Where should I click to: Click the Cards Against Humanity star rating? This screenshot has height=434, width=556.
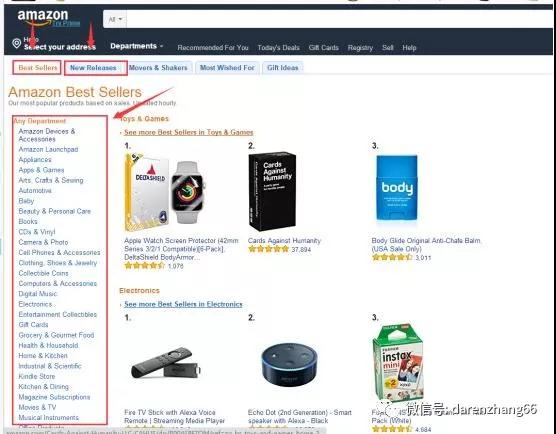pos(268,249)
